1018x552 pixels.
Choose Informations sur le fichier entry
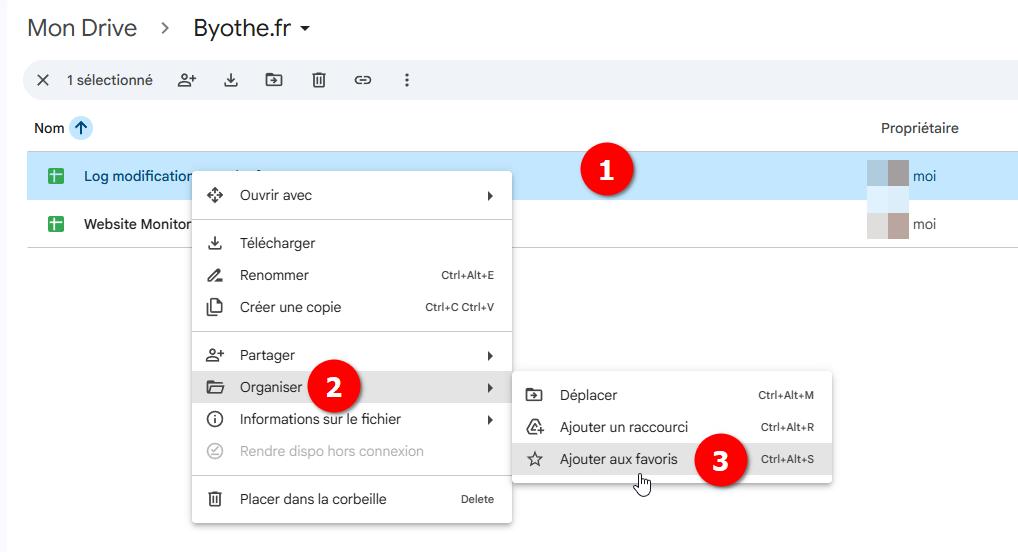coord(352,420)
